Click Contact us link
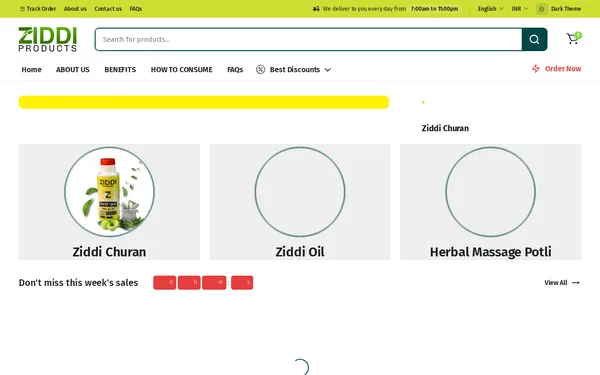This screenshot has height=375, width=600. tap(108, 8)
